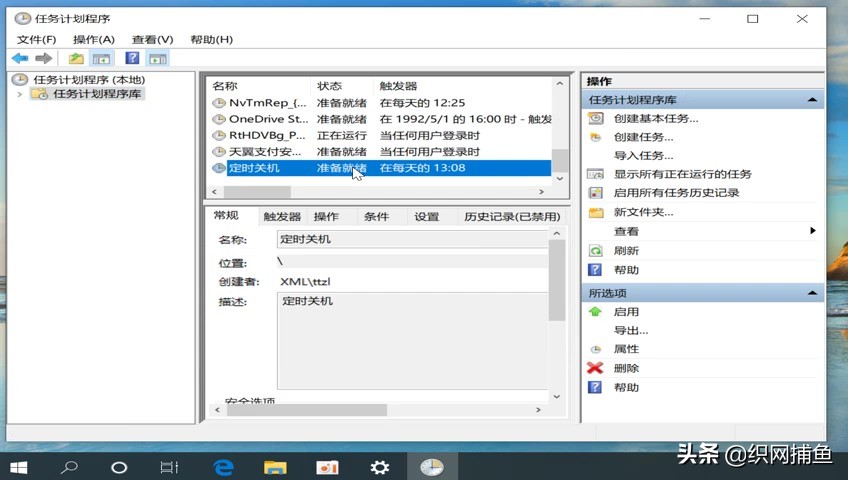Select 任务计划程序 (本地) root node
This screenshot has width=848, height=480.
coord(89,80)
